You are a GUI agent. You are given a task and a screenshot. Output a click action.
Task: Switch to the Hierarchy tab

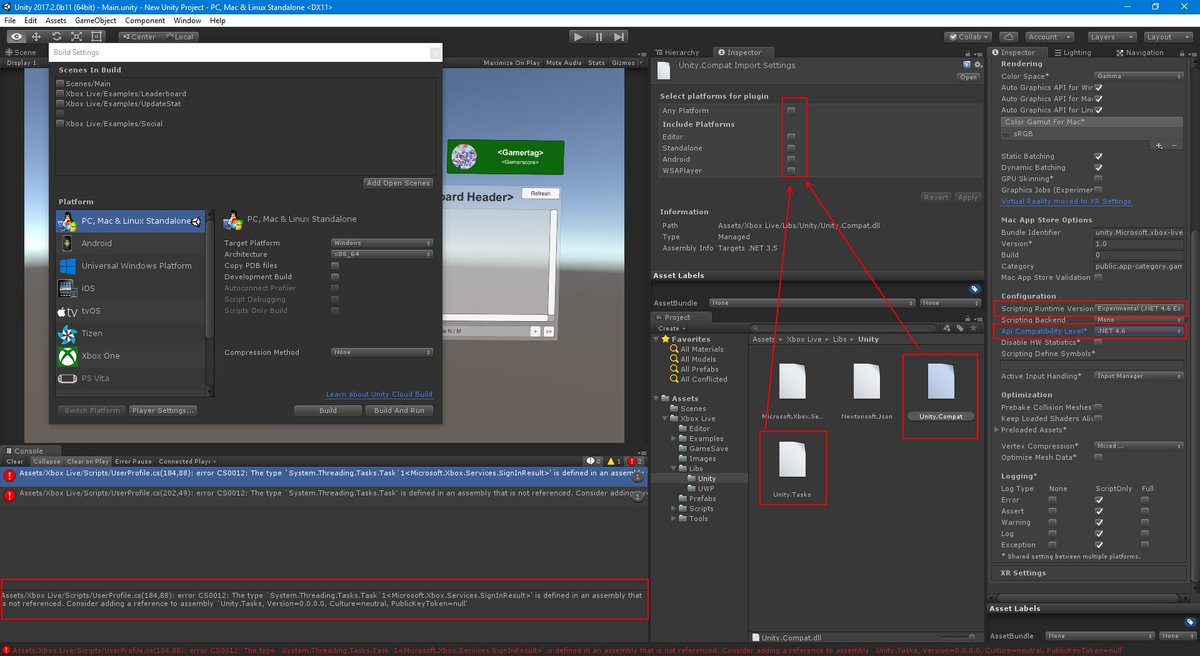pyautogui.click(x=679, y=52)
